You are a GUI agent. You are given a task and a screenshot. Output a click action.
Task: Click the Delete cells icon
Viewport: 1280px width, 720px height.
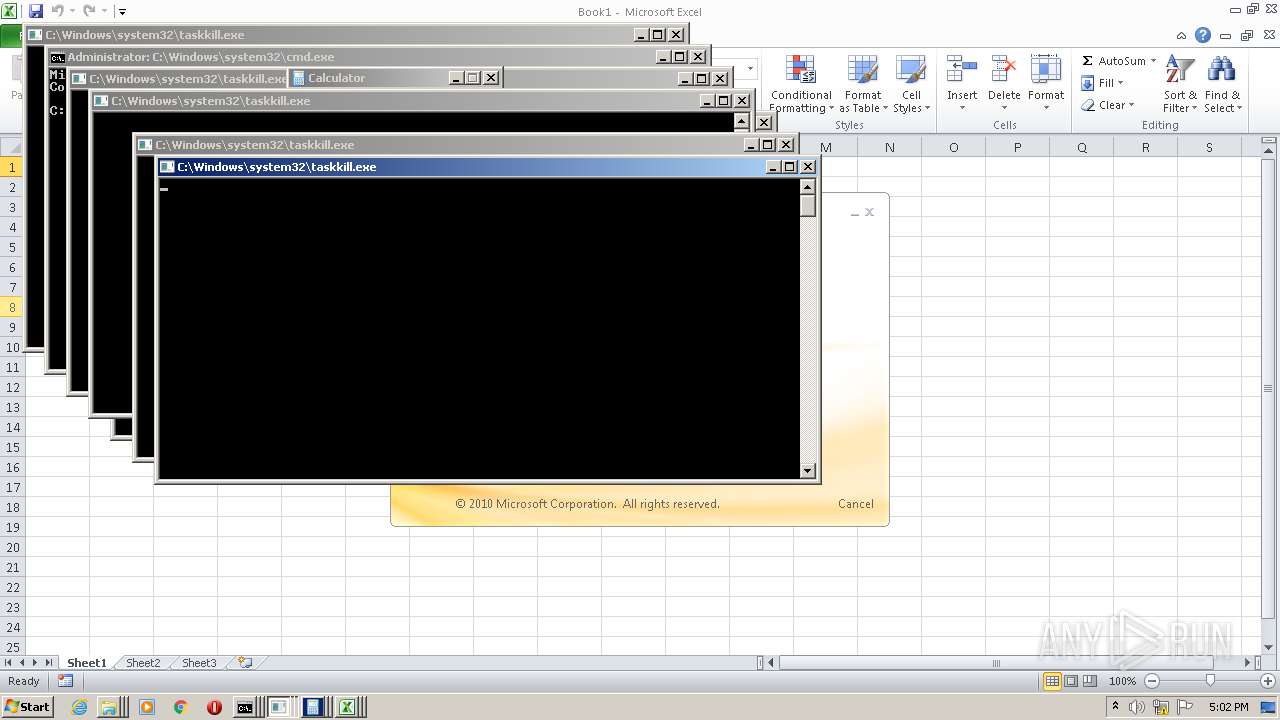(1004, 70)
